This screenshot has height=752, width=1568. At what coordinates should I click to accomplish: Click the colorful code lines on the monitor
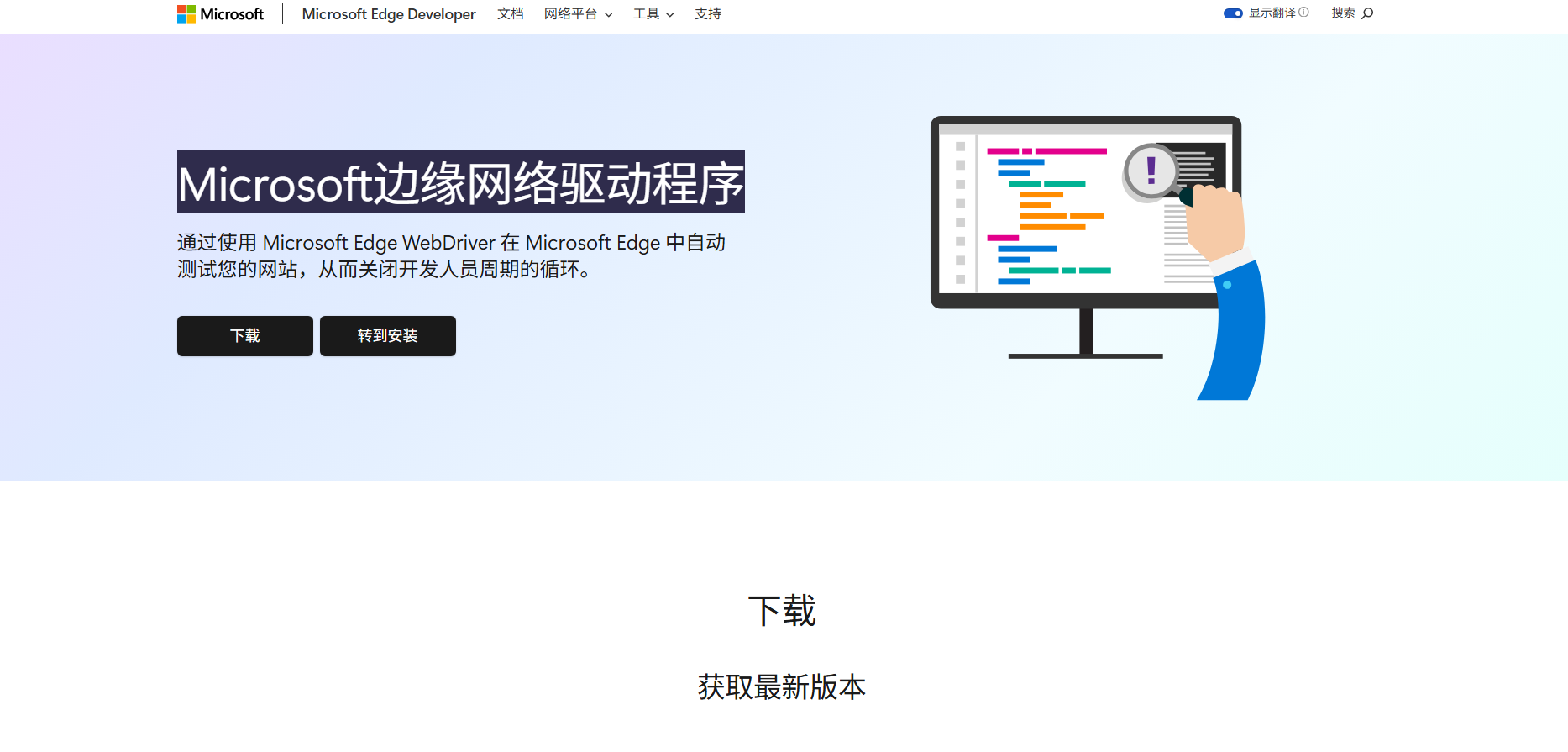pos(1048,216)
